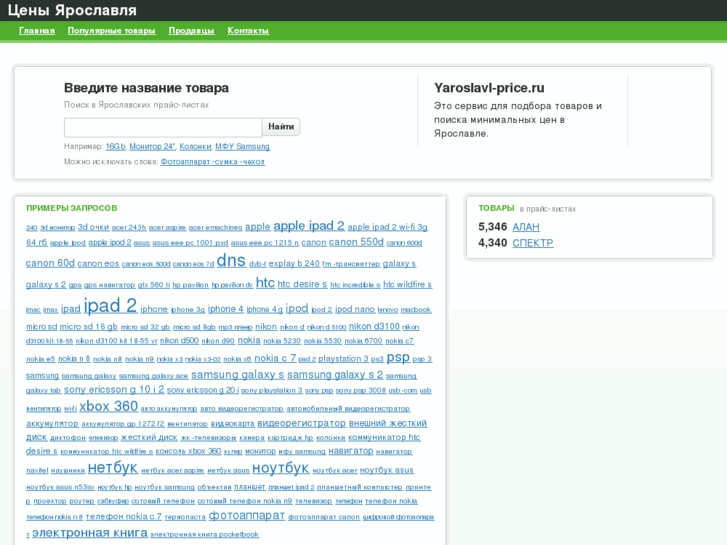The height and width of the screenshot is (545, 727).
Task: Click the htc tag
Action: [265, 283]
